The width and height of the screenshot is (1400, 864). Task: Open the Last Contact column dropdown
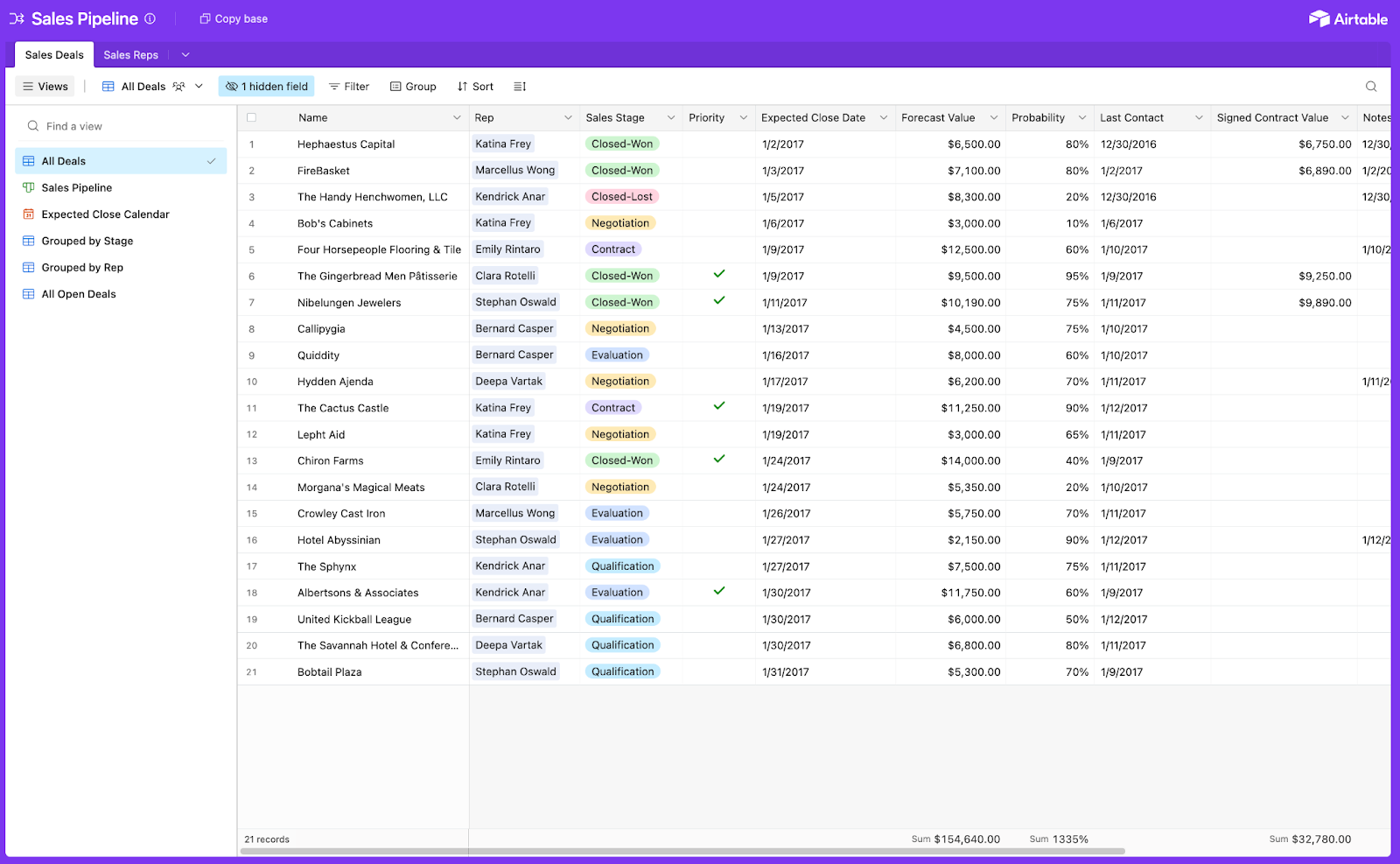pos(1199,117)
